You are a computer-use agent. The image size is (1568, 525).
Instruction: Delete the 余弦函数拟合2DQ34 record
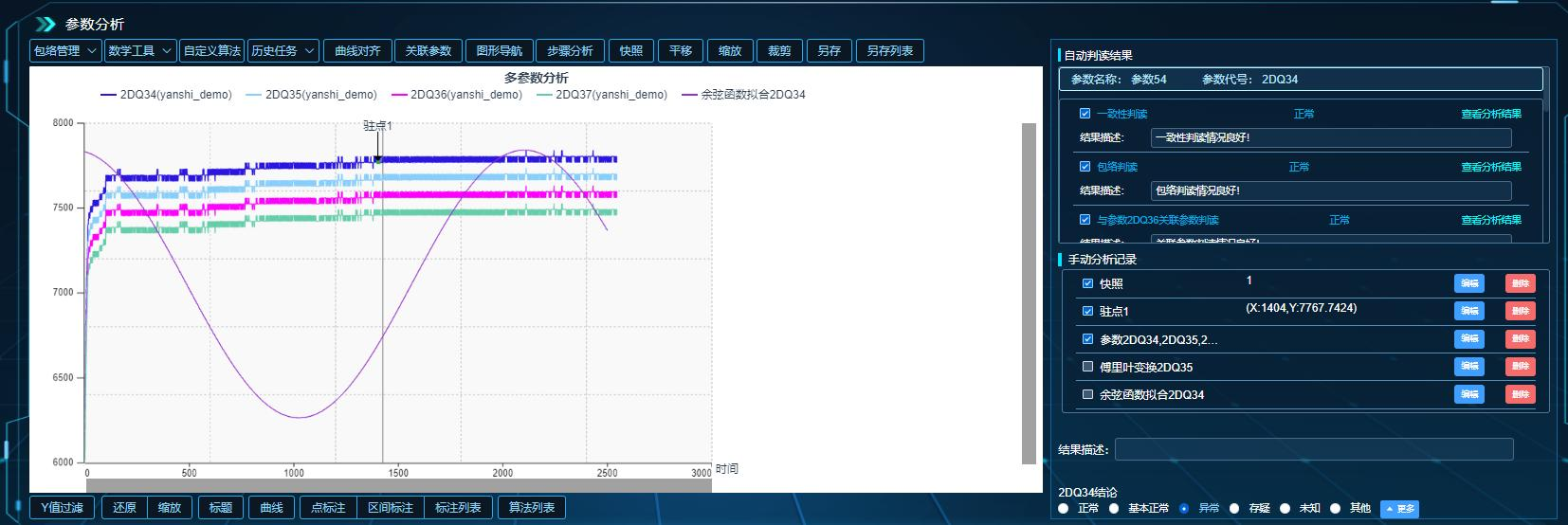pos(1520,394)
